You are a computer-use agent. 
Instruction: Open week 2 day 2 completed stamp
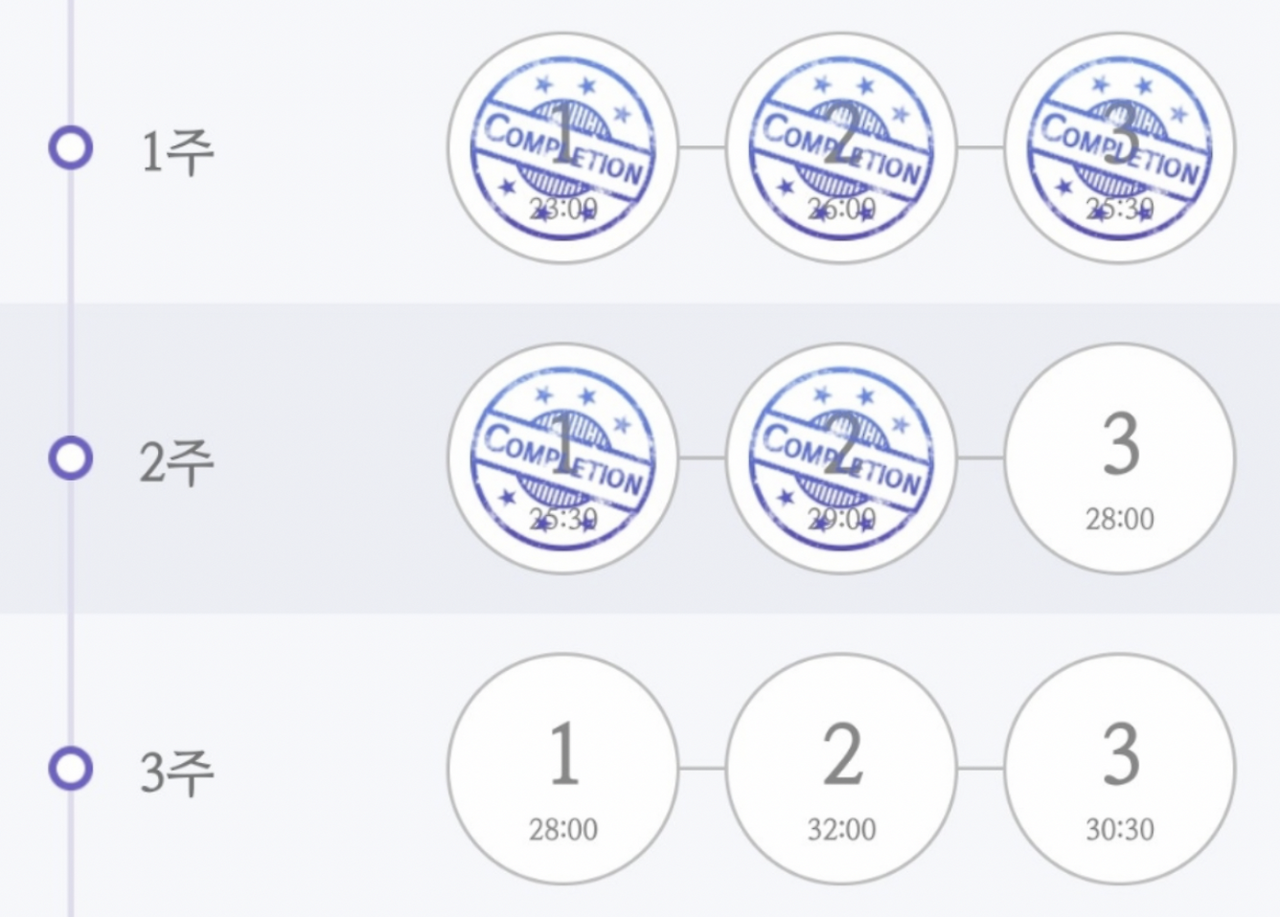(841, 458)
